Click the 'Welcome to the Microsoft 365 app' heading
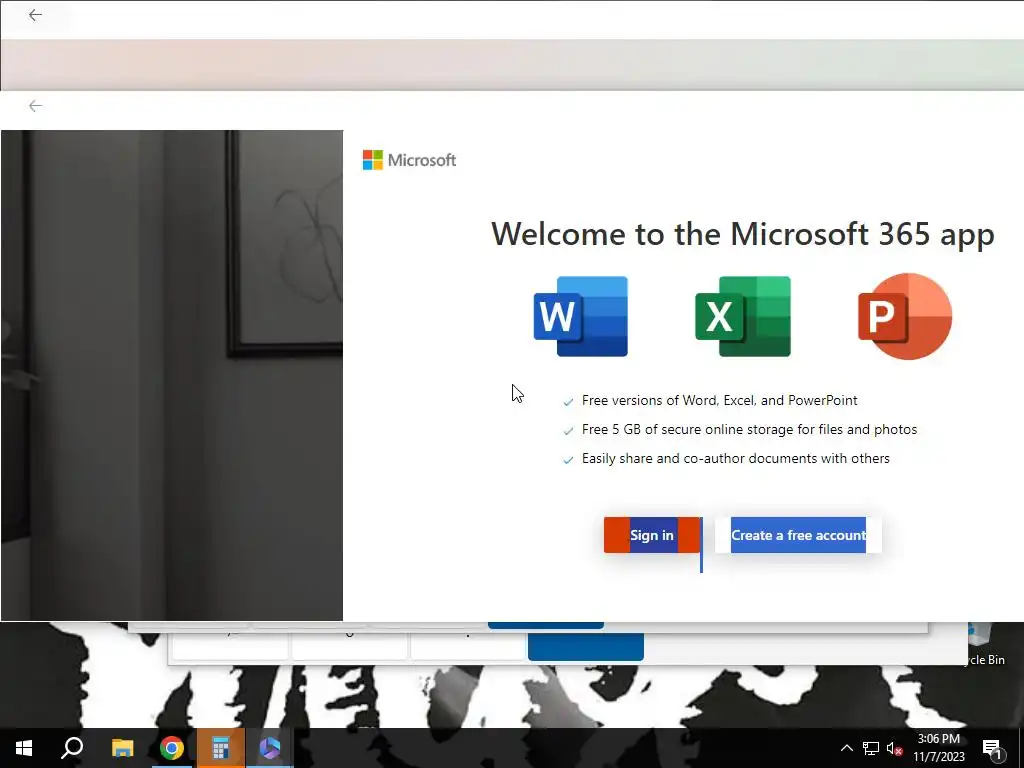1024x768 pixels. click(743, 234)
